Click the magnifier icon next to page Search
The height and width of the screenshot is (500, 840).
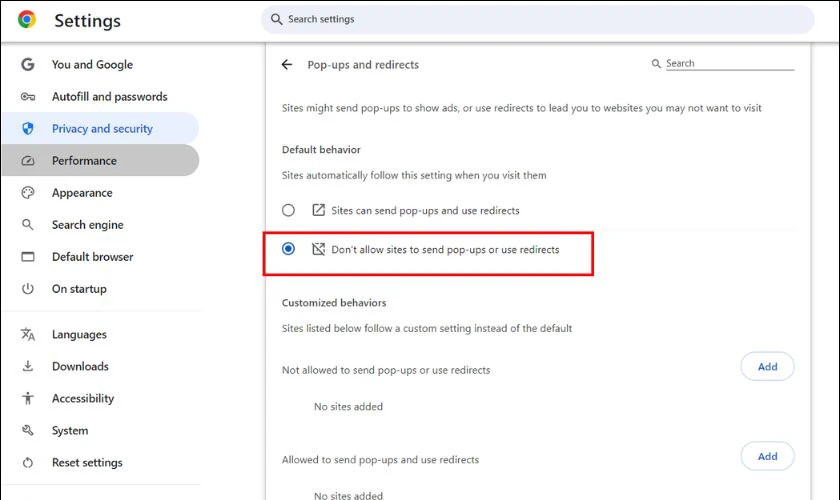[656, 64]
